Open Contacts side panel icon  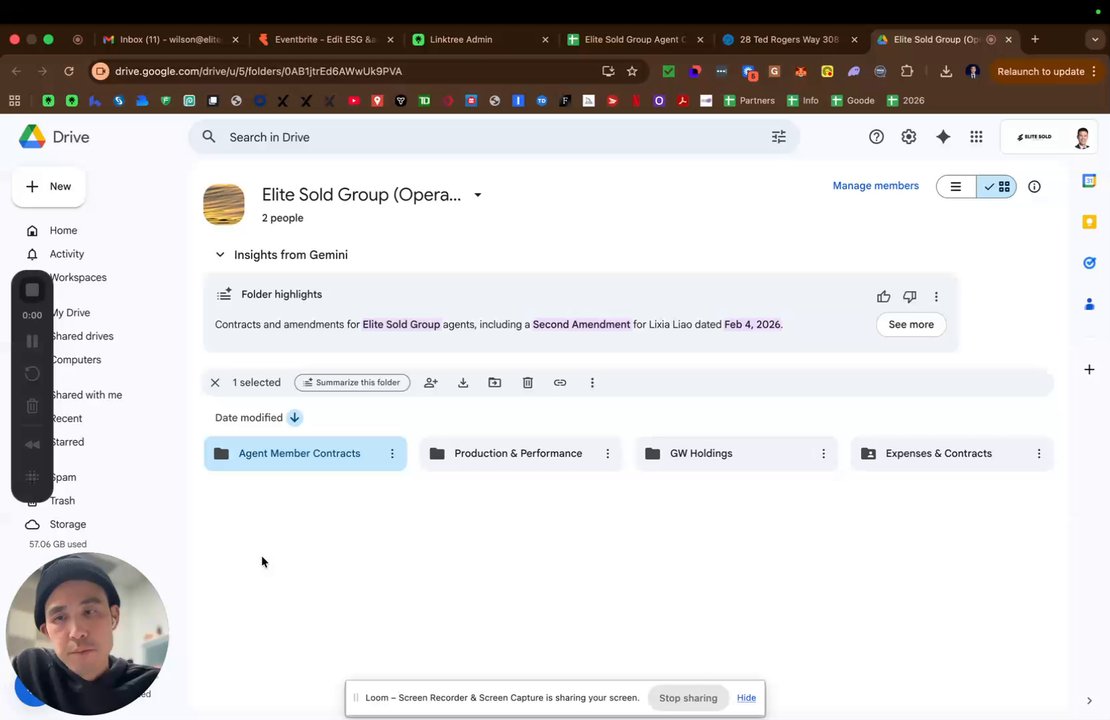pyautogui.click(x=1089, y=304)
